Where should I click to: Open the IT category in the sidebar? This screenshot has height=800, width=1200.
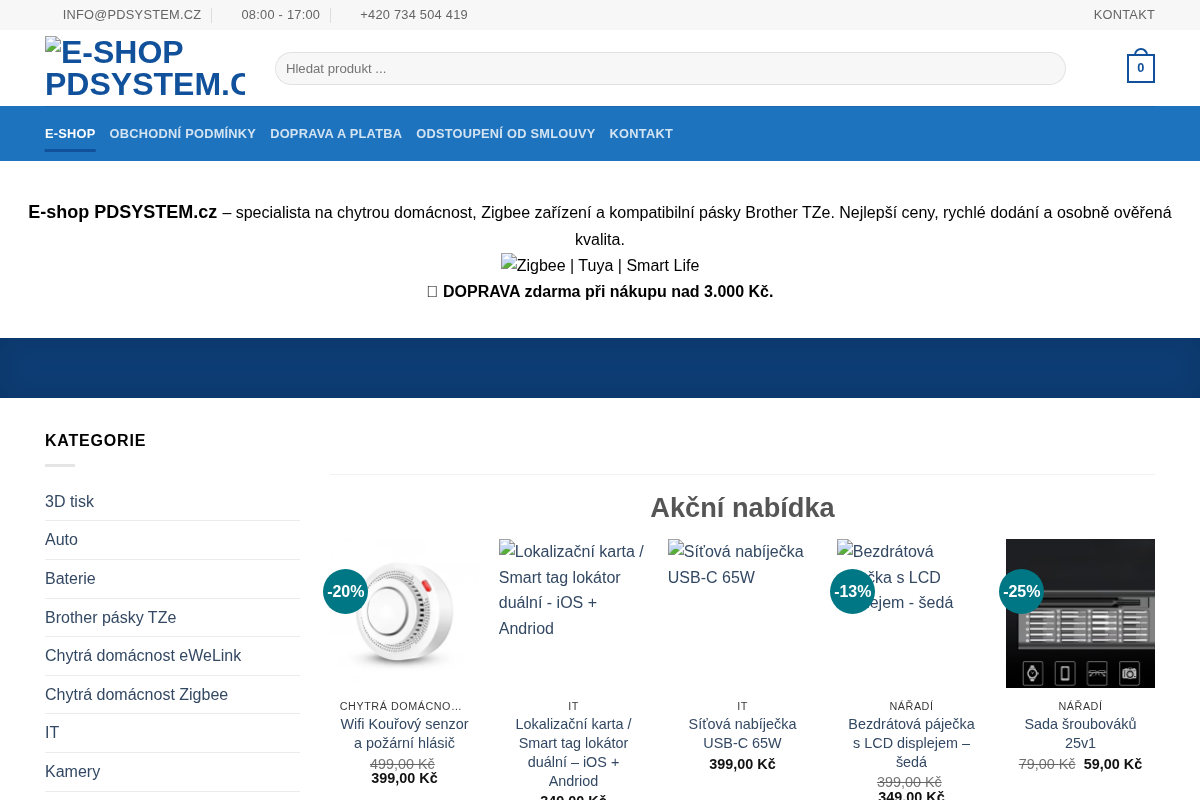(52, 732)
